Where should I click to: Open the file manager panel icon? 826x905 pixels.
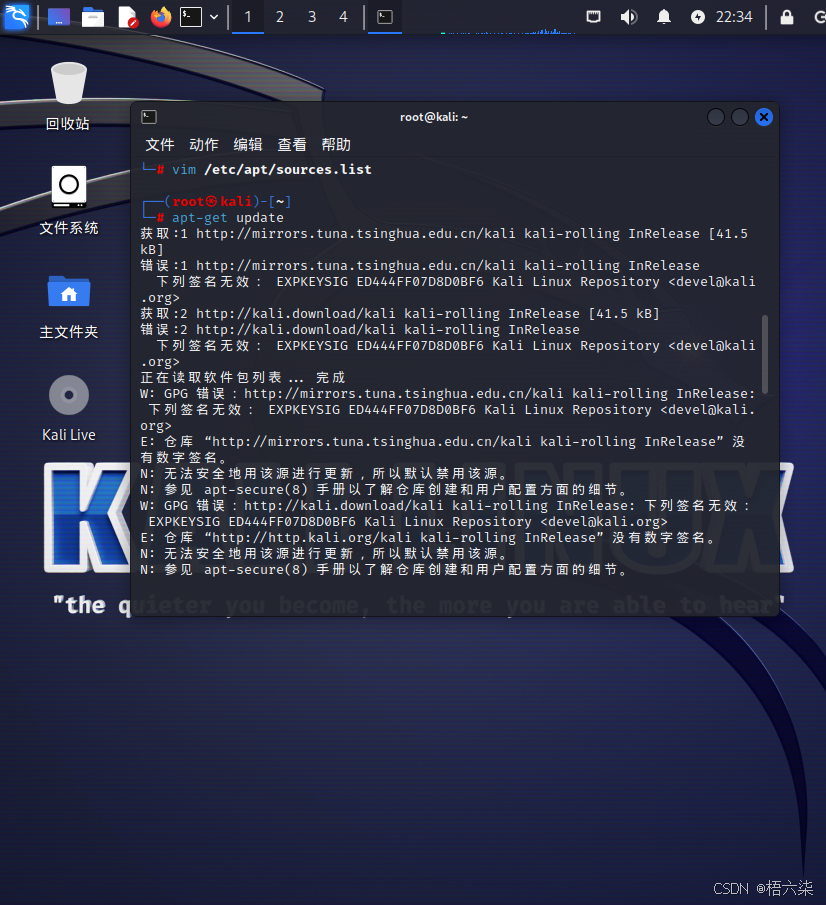(92, 17)
